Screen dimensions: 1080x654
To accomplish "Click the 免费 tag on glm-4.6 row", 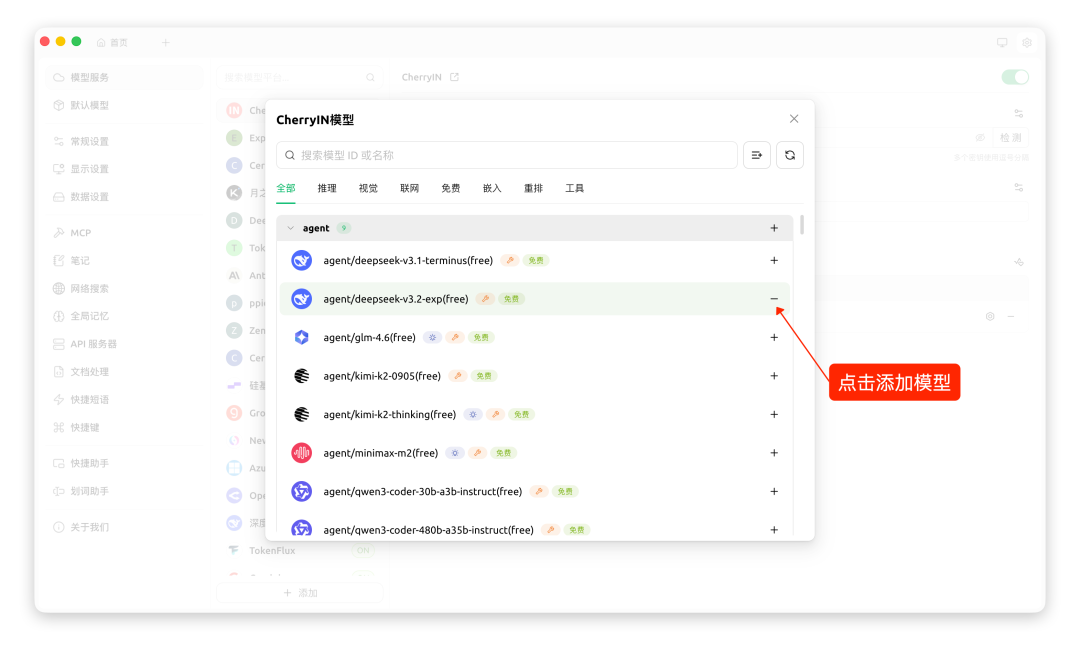I will (x=481, y=337).
